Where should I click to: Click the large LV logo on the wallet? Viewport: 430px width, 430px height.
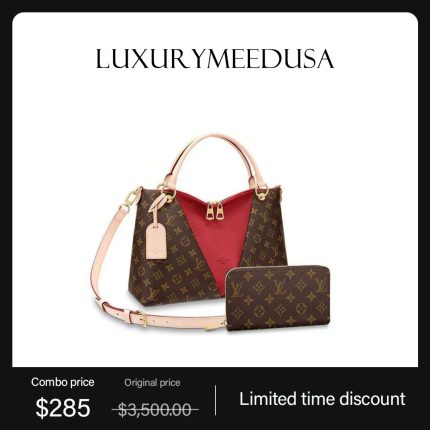(x=279, y=287)
